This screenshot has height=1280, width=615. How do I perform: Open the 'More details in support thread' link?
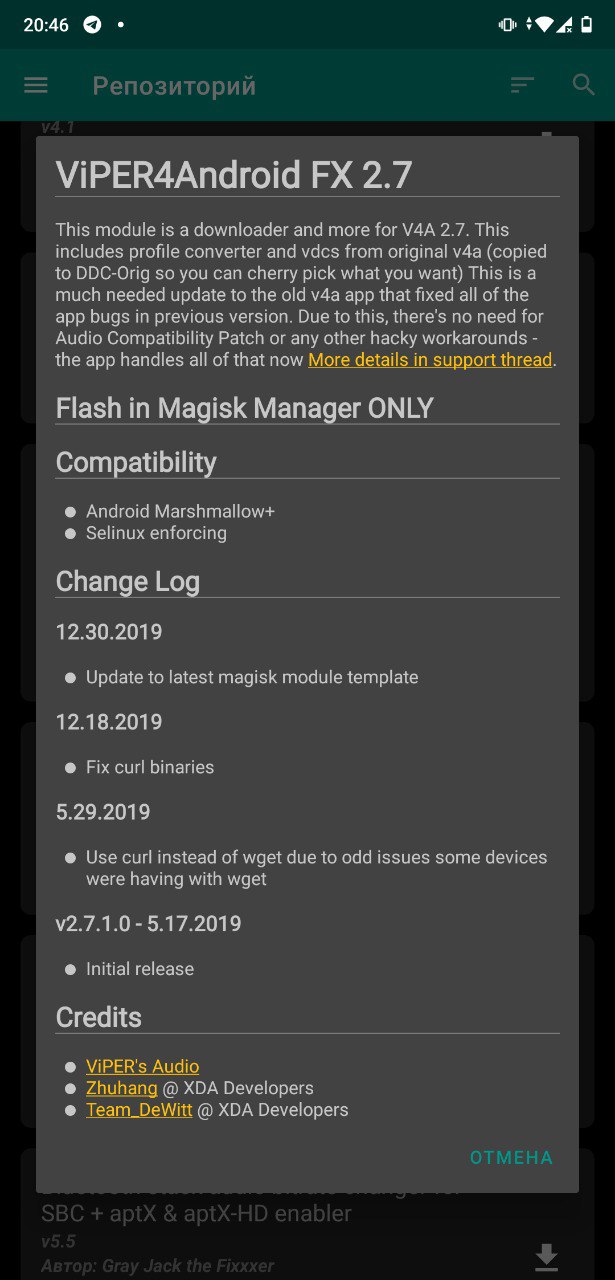(430, 359)
